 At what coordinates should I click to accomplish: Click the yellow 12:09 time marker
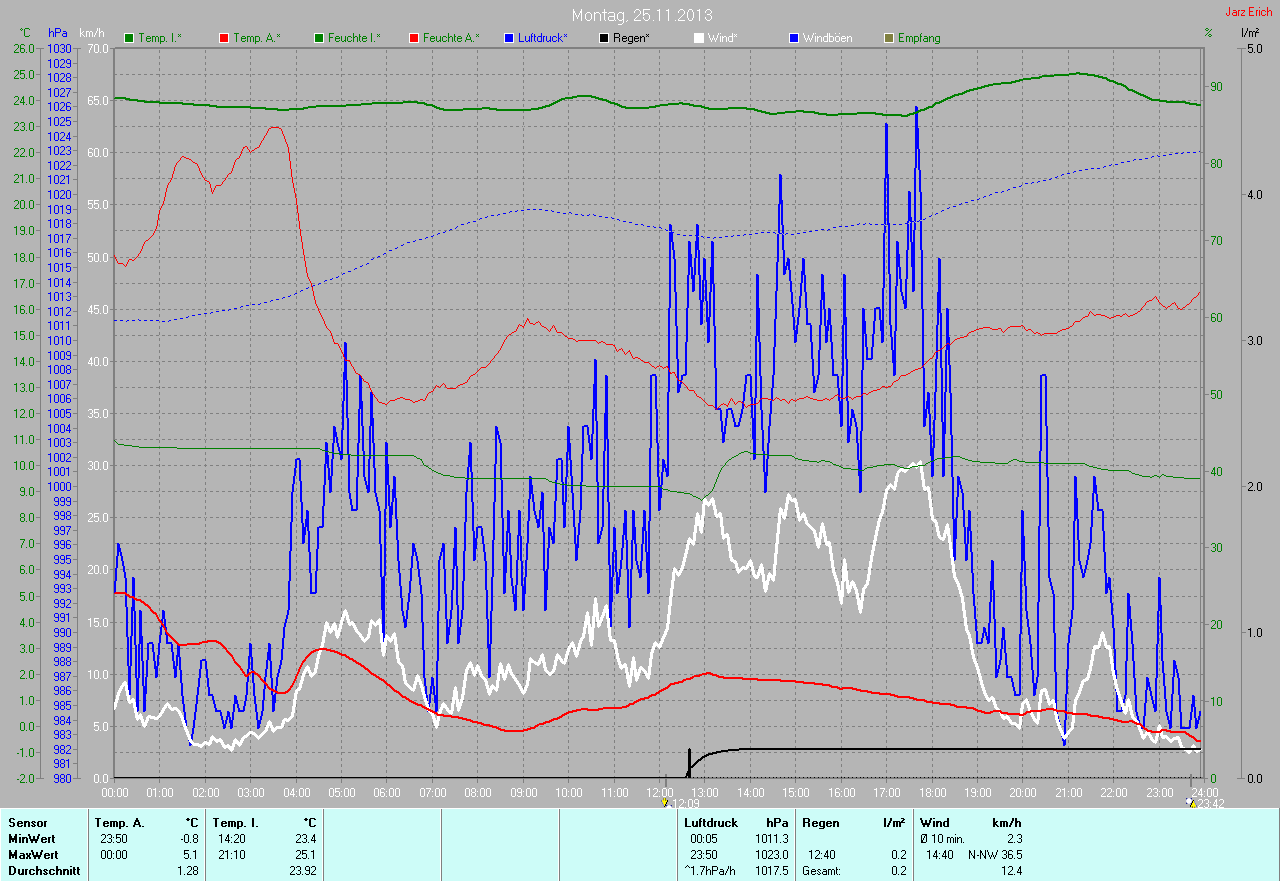[664, 802]
